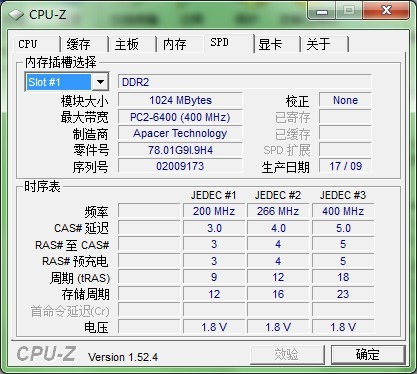Click CAS# latency value 5.0

pyautogui.click(x=343, y=228)
